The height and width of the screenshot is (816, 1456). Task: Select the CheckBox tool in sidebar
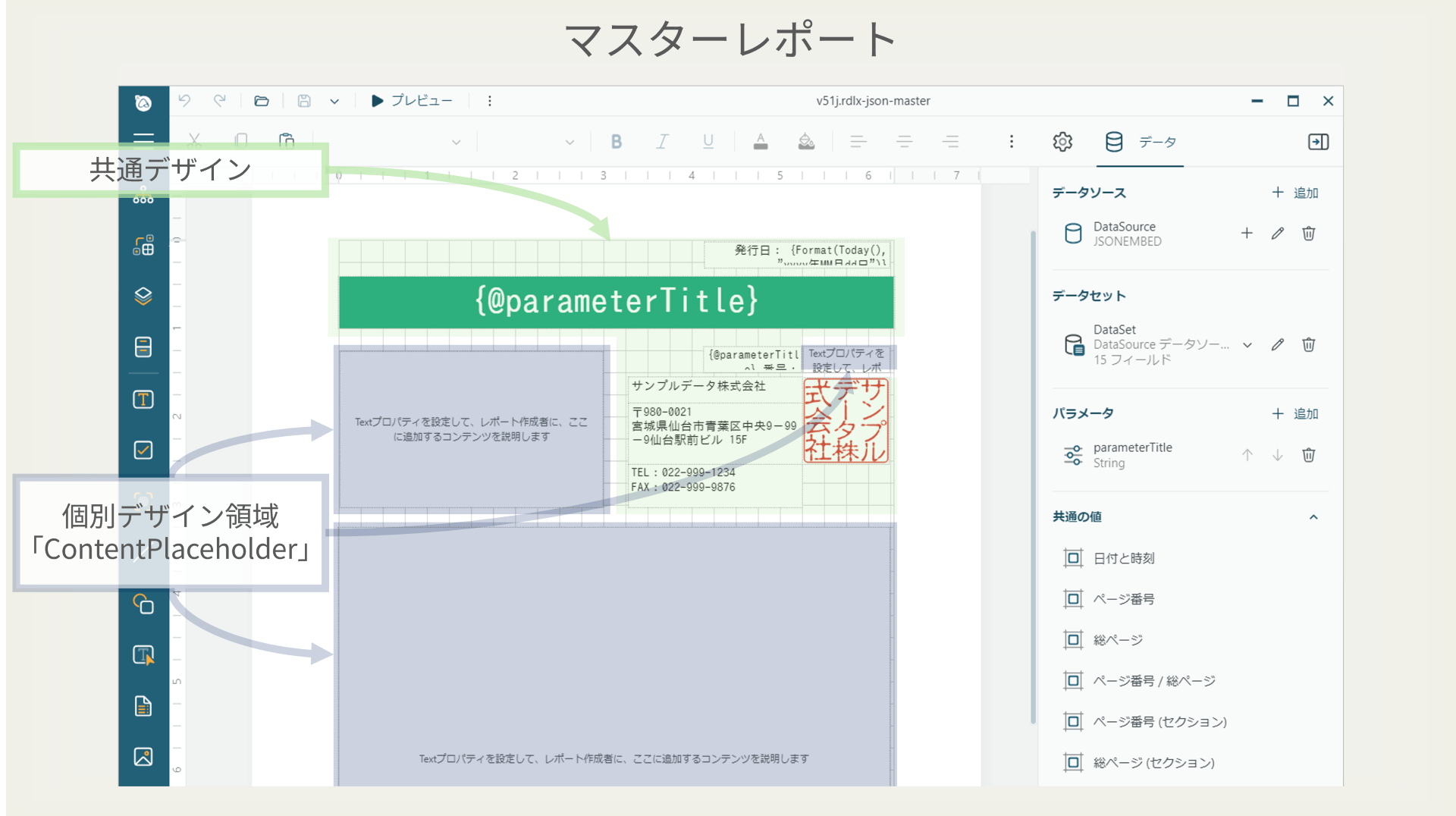click(143, 450)
